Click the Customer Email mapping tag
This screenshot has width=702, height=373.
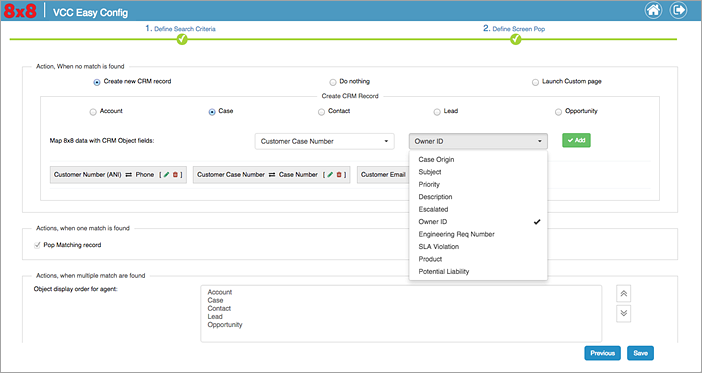pos(383,175)
